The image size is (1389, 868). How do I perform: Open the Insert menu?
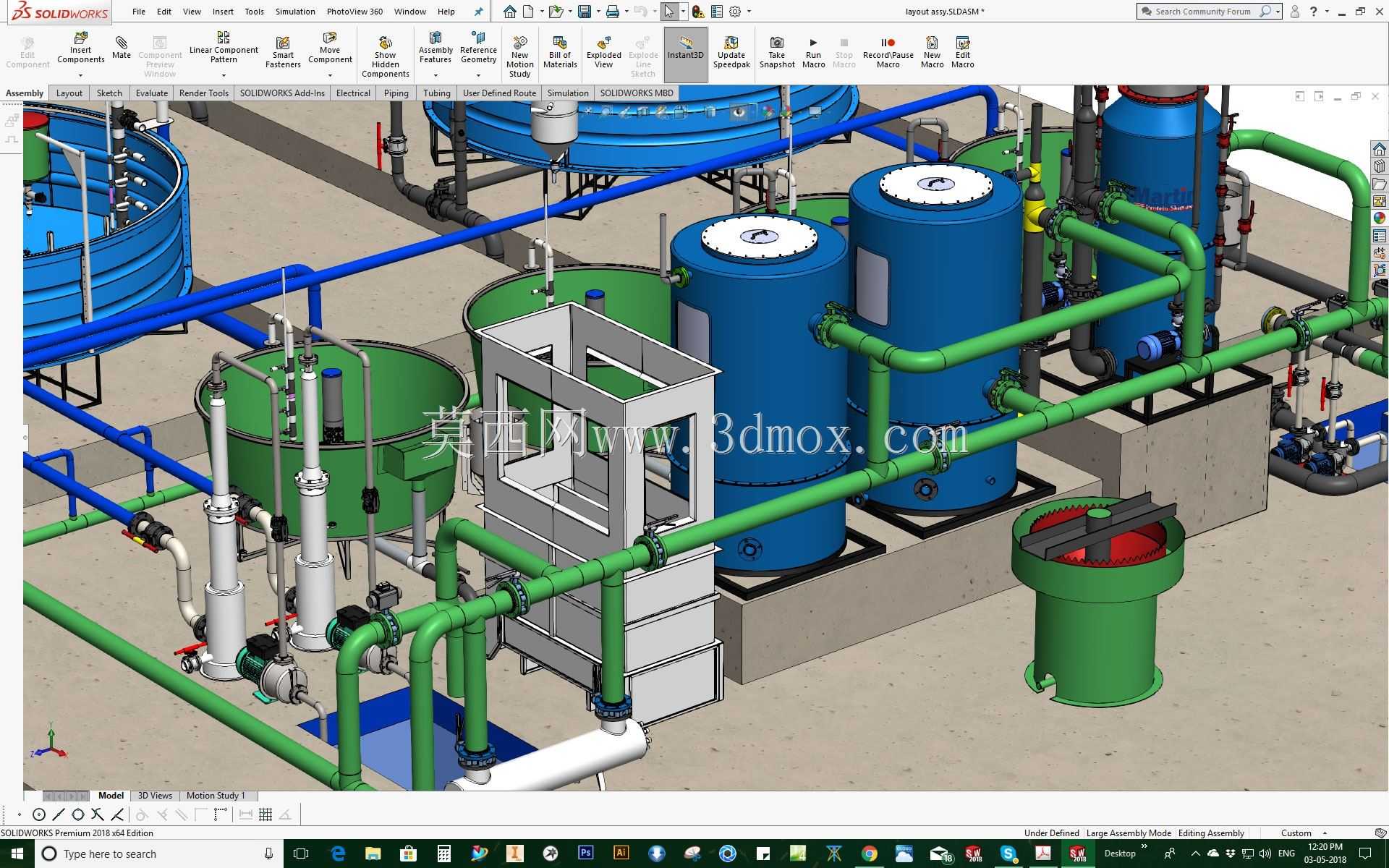coord(223,12)
